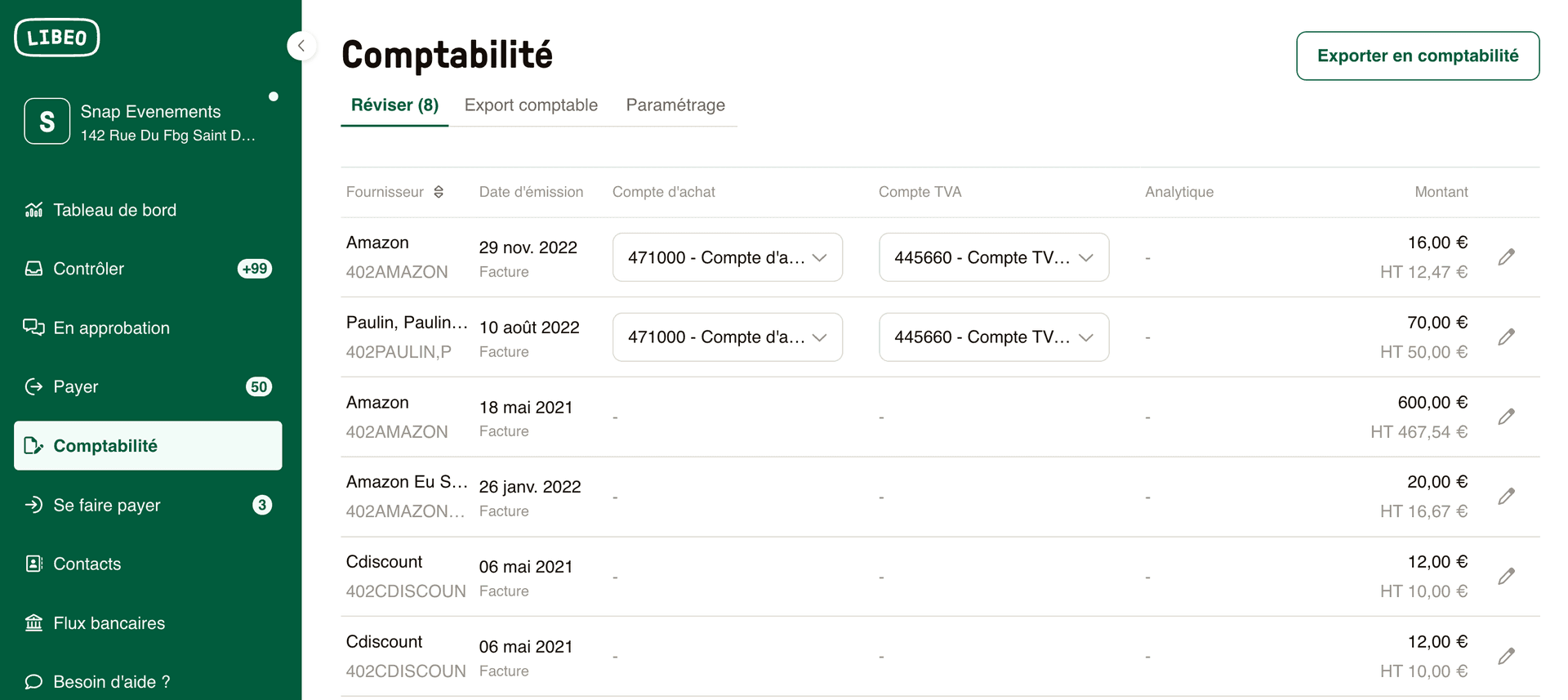Open the Compte TVA dropdown for Paulin invoice
Image resolution: width=1568 pixels, height=700 pixels.
click(993, 337)
